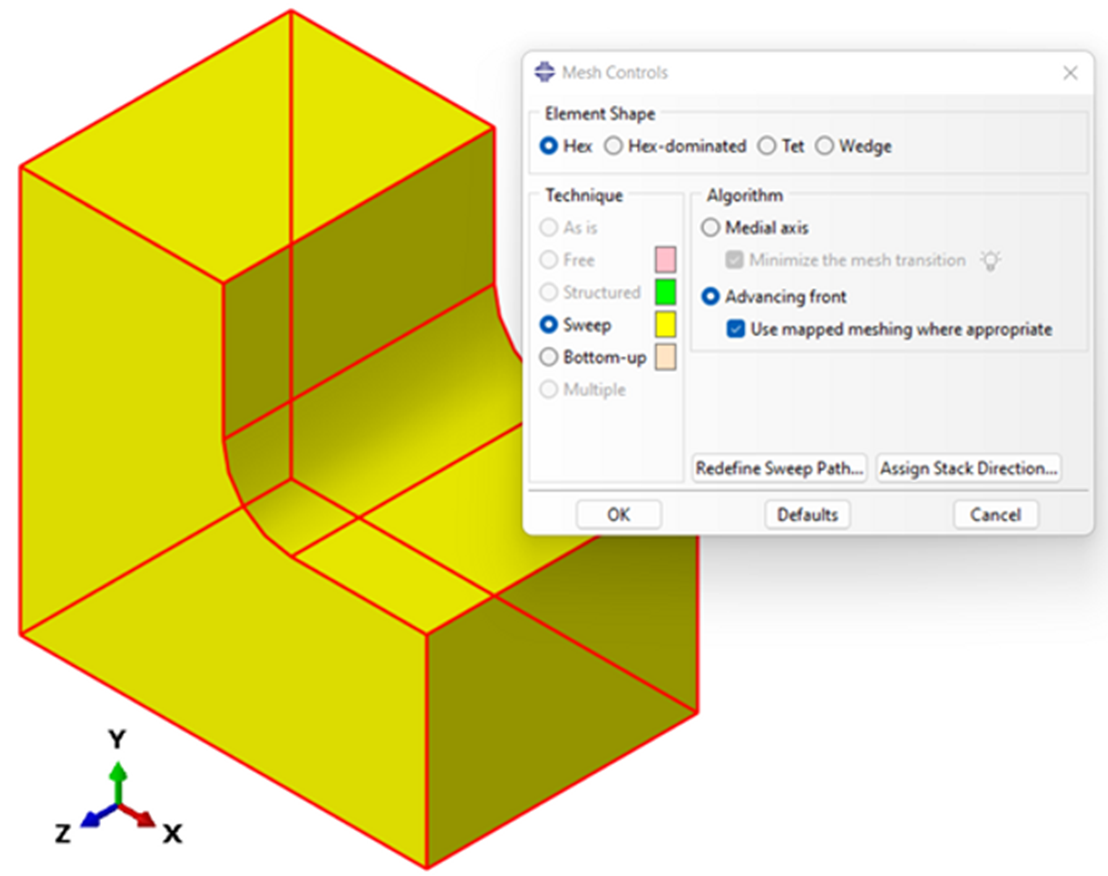Viewport: 1108px width, 876px height.
Task: Uncheck Use mapped meshing where appropriate
Action: tap(736, 329)
